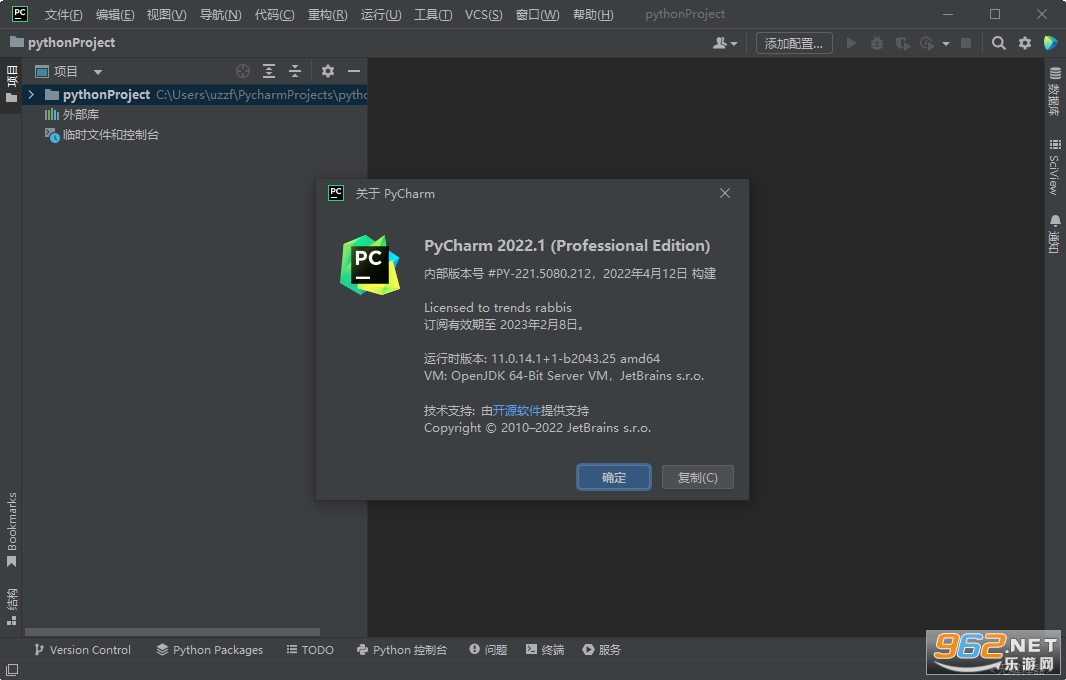This screenshot has width=1066, height=680.
Task: Select the 外部库 tree item
Action: [x=71, y=114]
